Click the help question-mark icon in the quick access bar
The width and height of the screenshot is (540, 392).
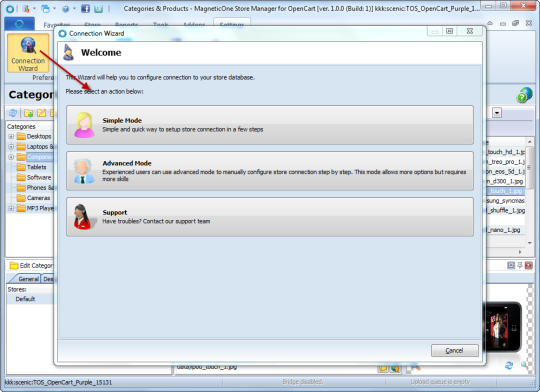point(65,9)
